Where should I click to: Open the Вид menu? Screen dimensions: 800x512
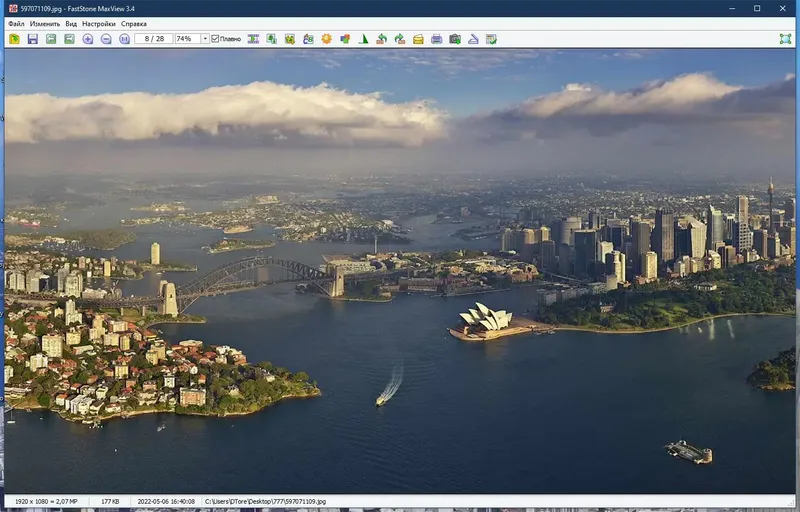pos(71,23)
